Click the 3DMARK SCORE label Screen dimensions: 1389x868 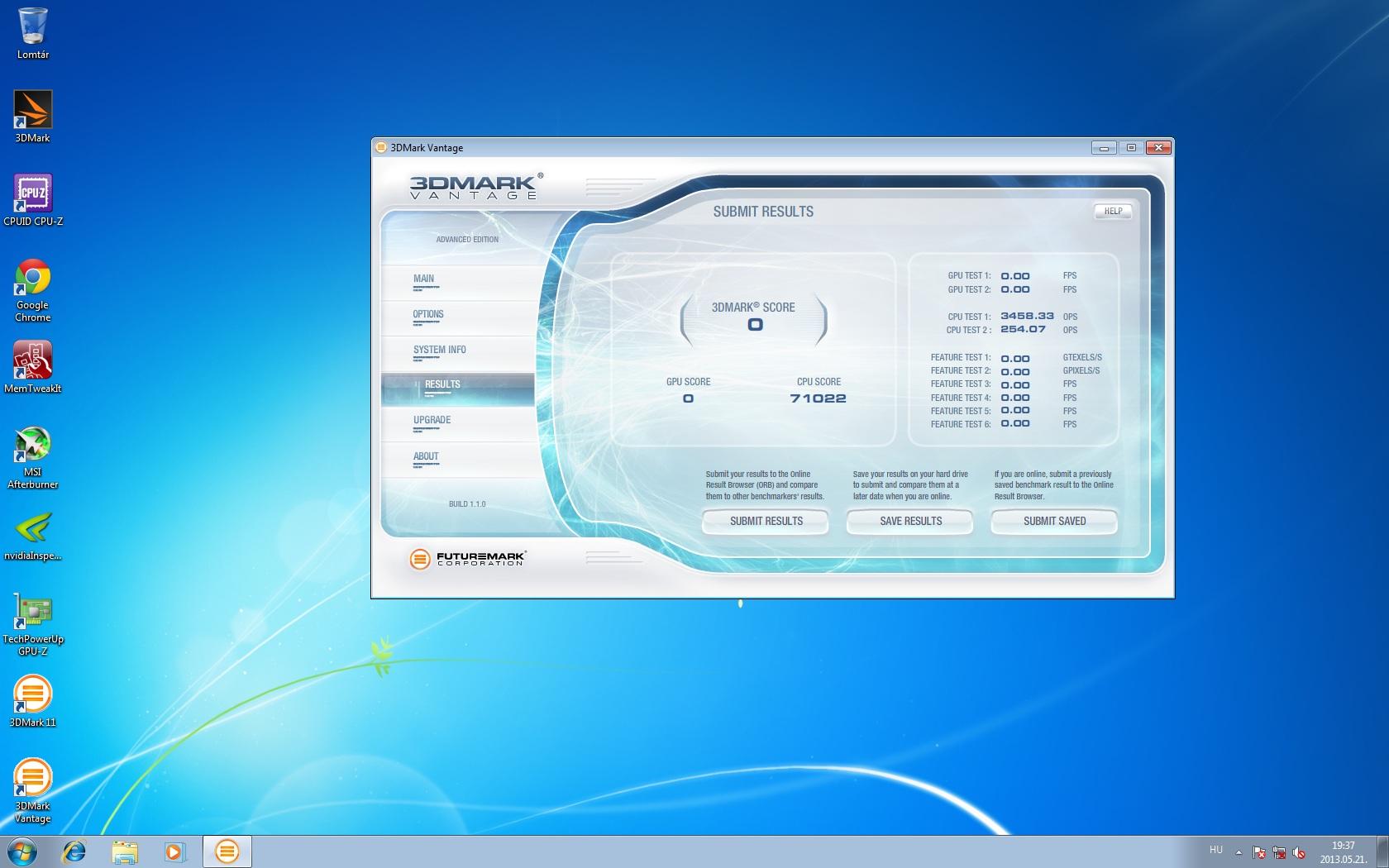tap(753, 308)
